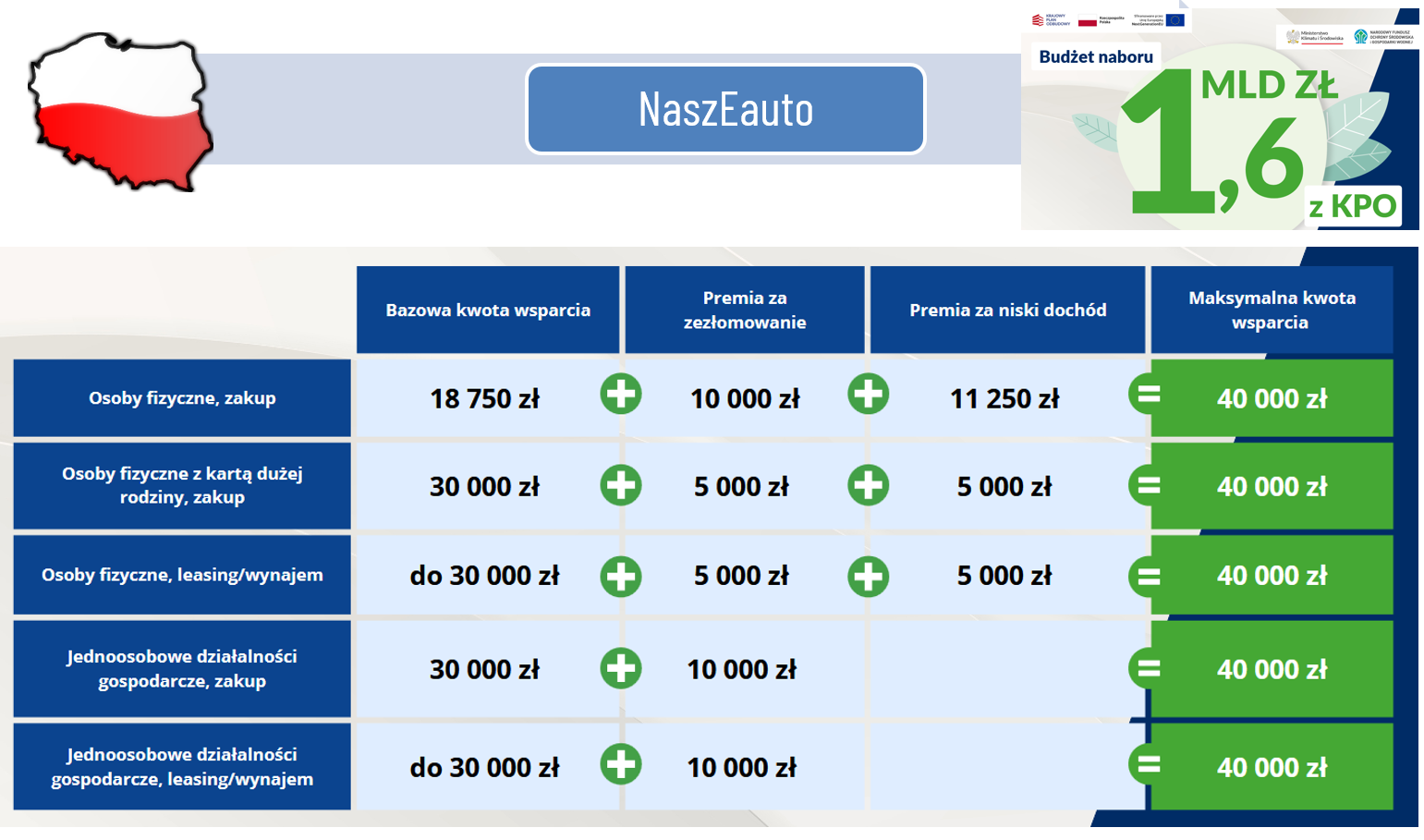Click the NaszEauto title button
This screenshot has width=1424, height=840.
pos(725,109)
